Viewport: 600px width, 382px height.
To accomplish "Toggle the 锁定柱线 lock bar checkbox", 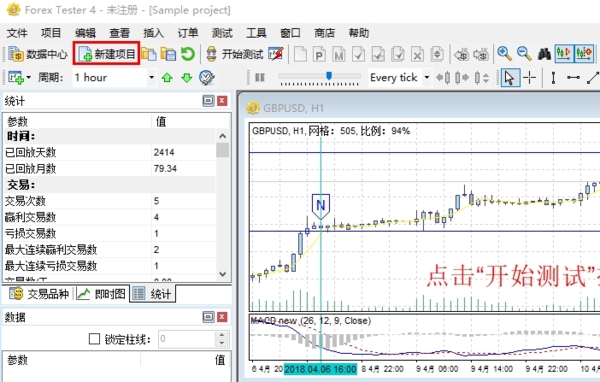I will pos(94,339).
